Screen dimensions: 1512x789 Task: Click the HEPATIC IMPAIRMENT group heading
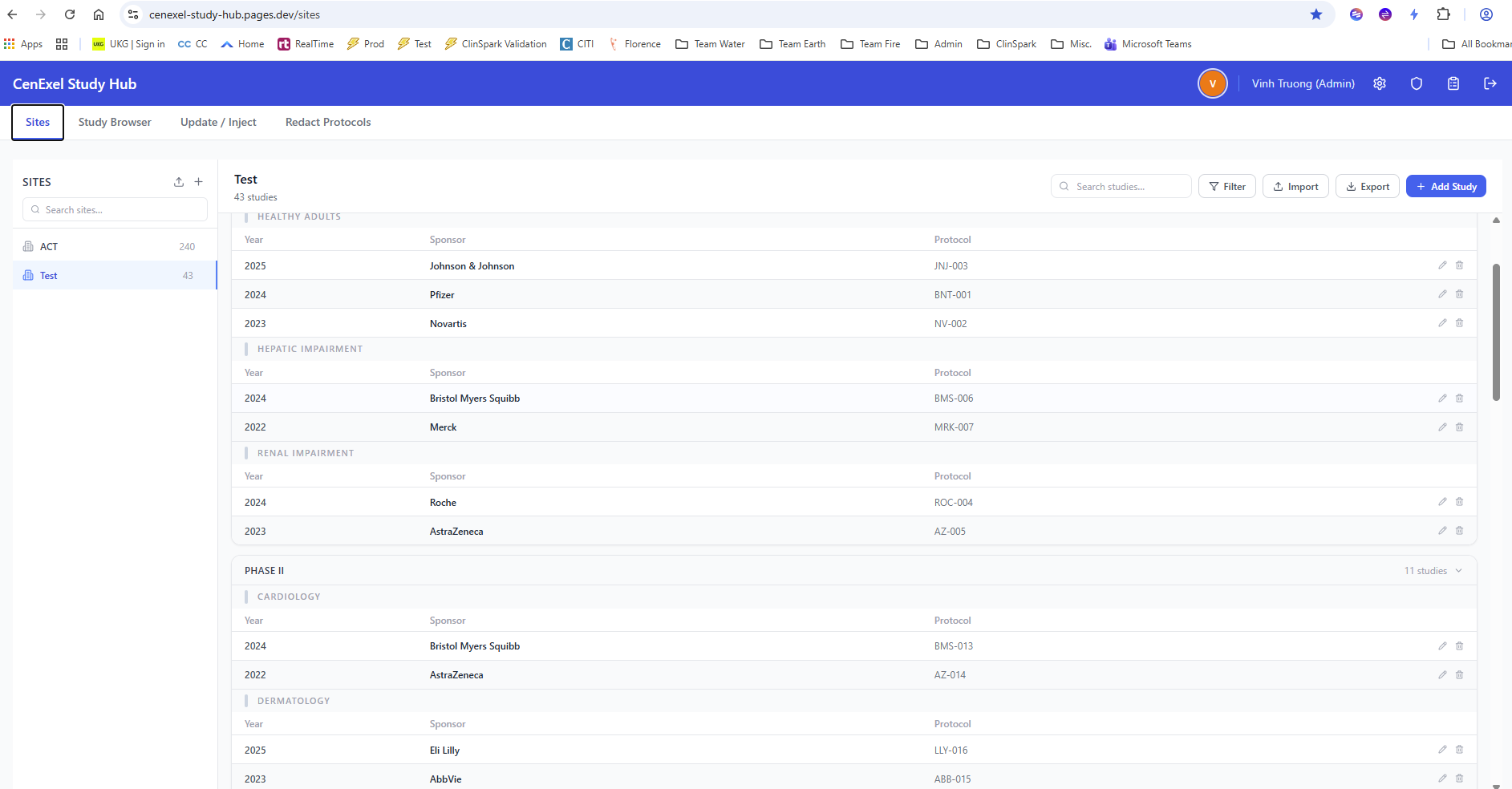(x=310, y=349)
